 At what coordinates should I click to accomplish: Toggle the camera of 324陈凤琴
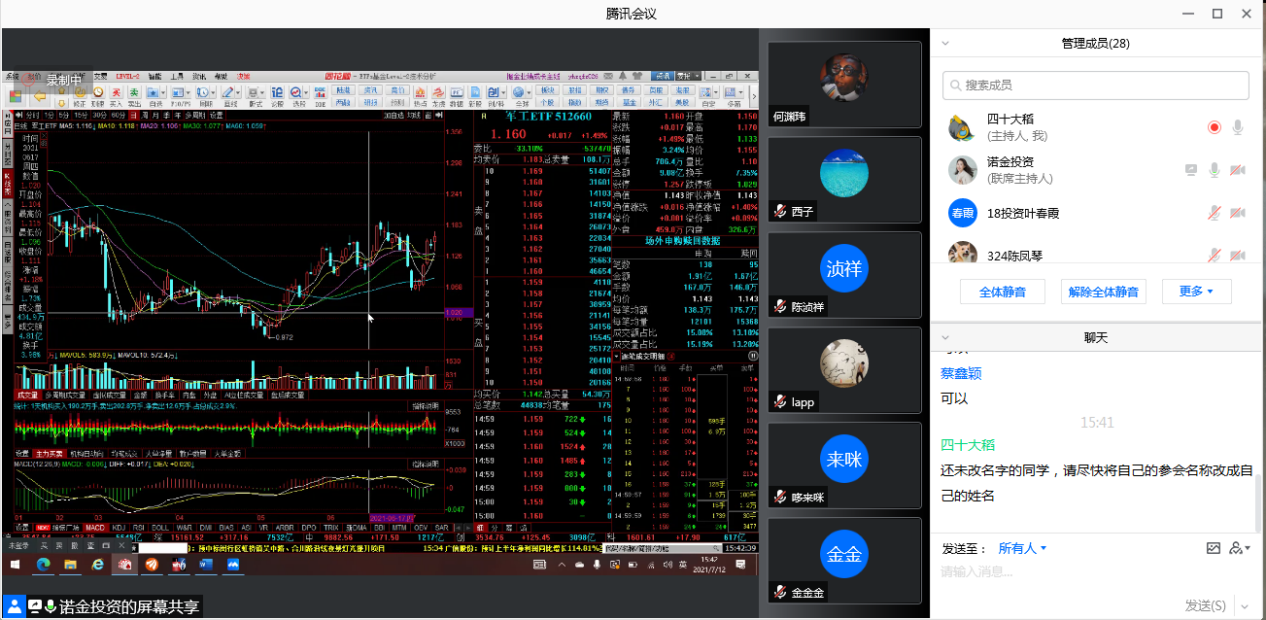point(1238,255)
